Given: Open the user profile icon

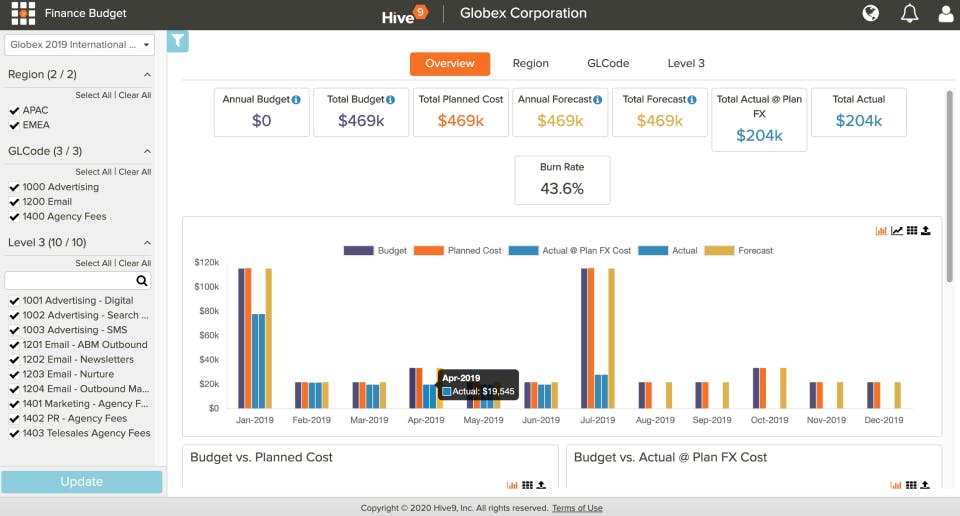Looking at the screenshot, I should [947, 13].
